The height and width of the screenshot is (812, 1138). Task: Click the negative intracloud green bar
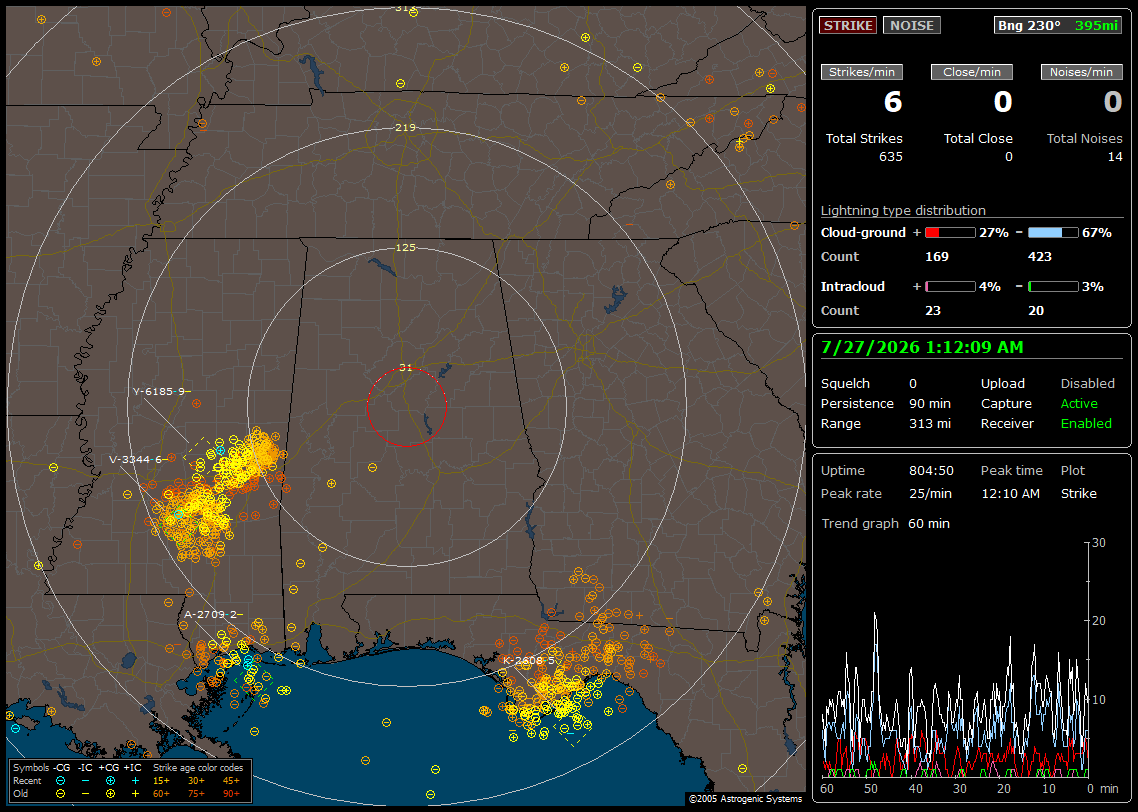(1053, 287)
